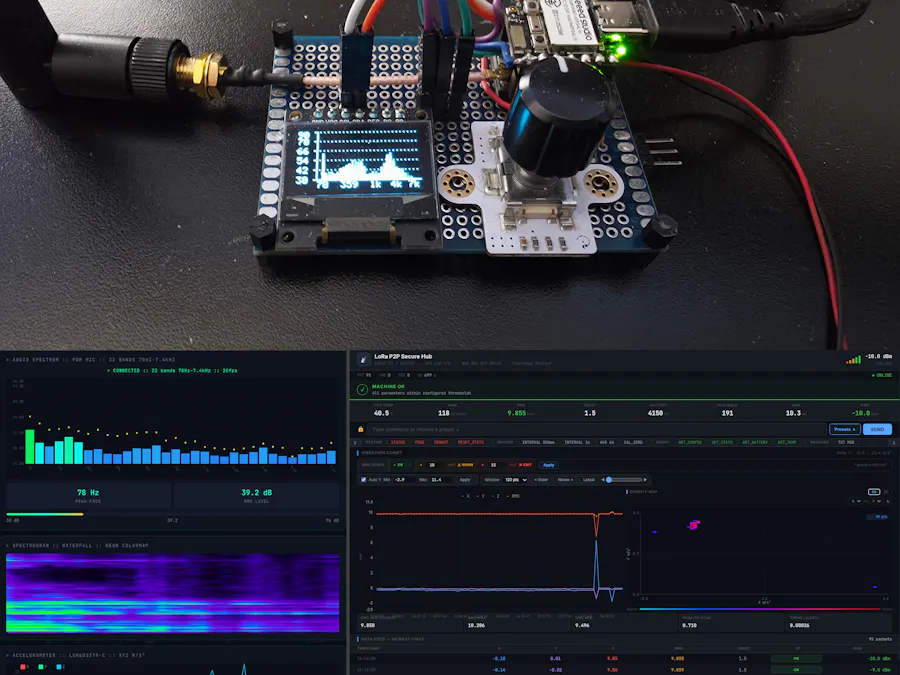Jump to older vibration data
This screenshot has height=675, width=900.
(541, 480)
